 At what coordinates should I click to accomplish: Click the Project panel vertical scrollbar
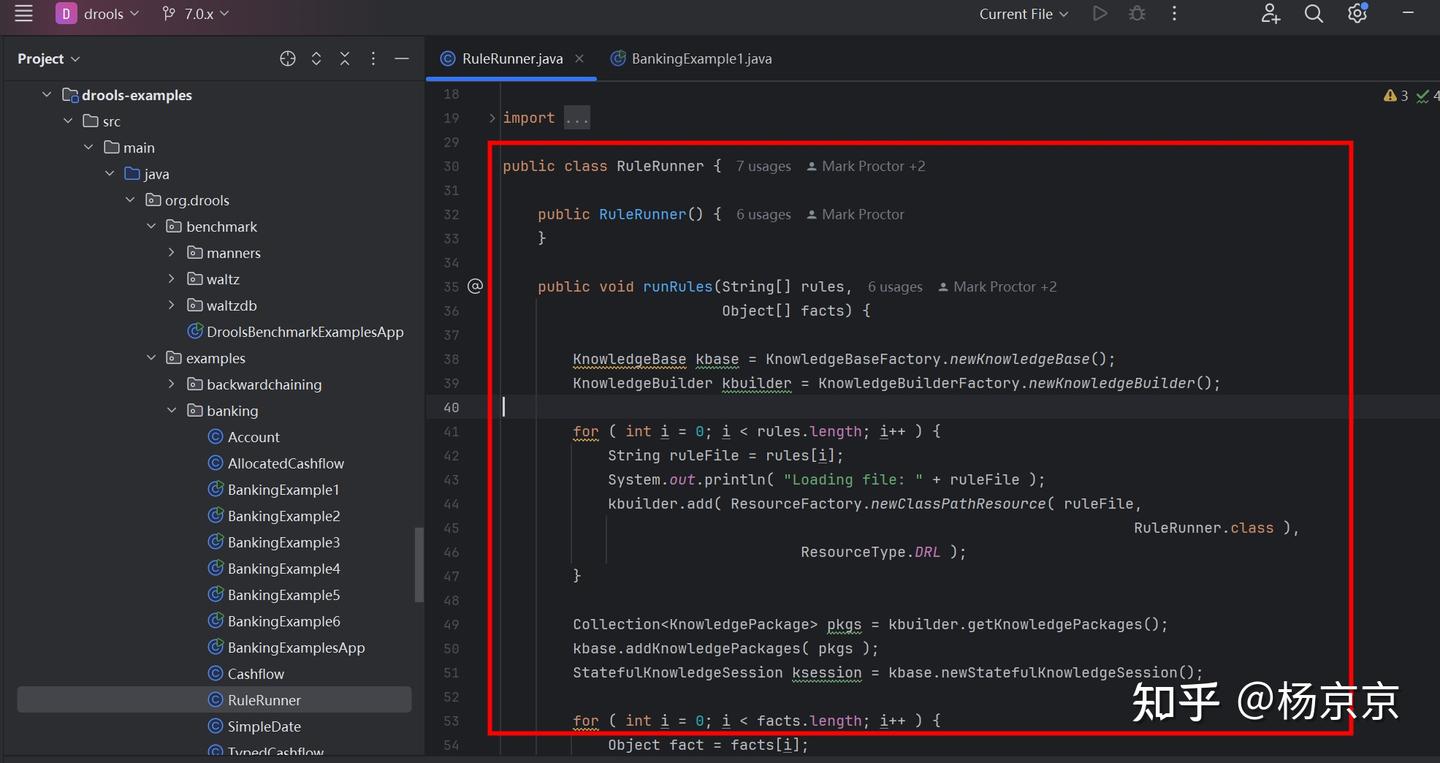pos(419,565)
